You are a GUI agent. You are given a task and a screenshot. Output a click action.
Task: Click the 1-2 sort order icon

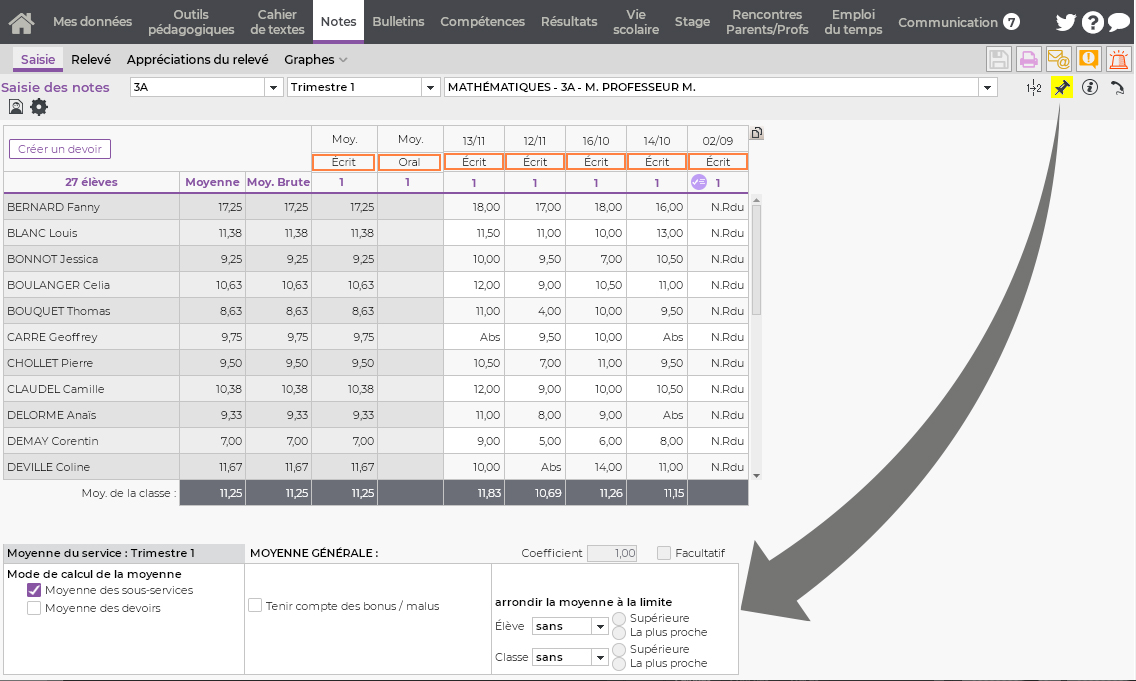pyautogui.click(x=1034, y=88)
